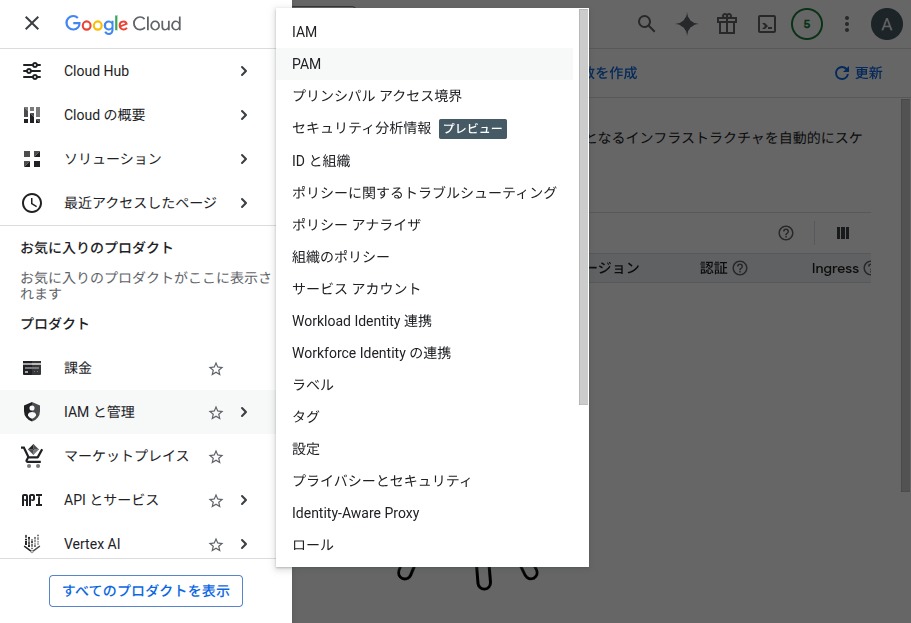The width and height of the screenshot is (911, 623).
Task: Click the account avatar A
Action: tap(887, 24)
